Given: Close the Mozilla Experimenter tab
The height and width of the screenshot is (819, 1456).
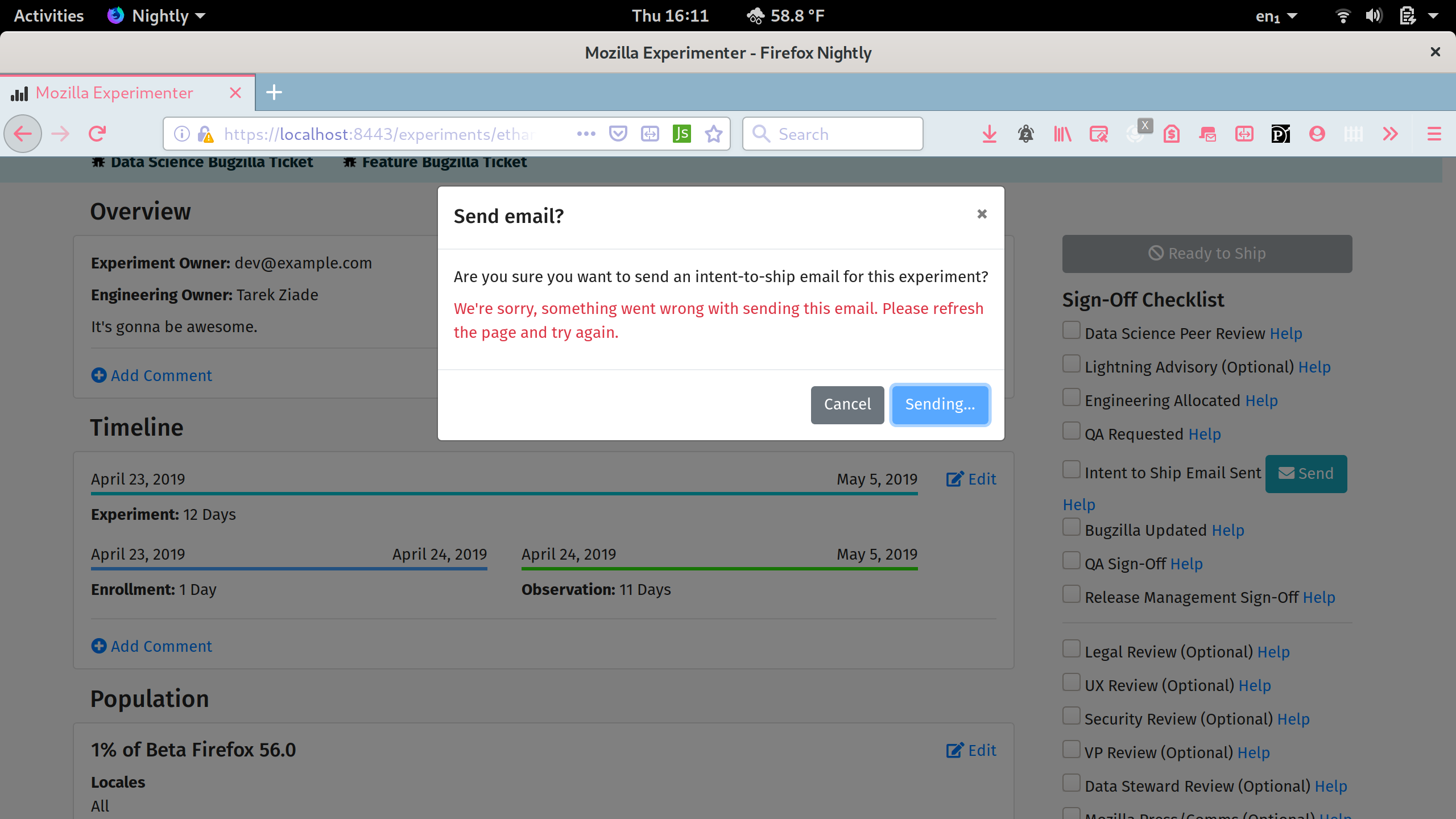Looking at the screenshot, I should 235,93.
